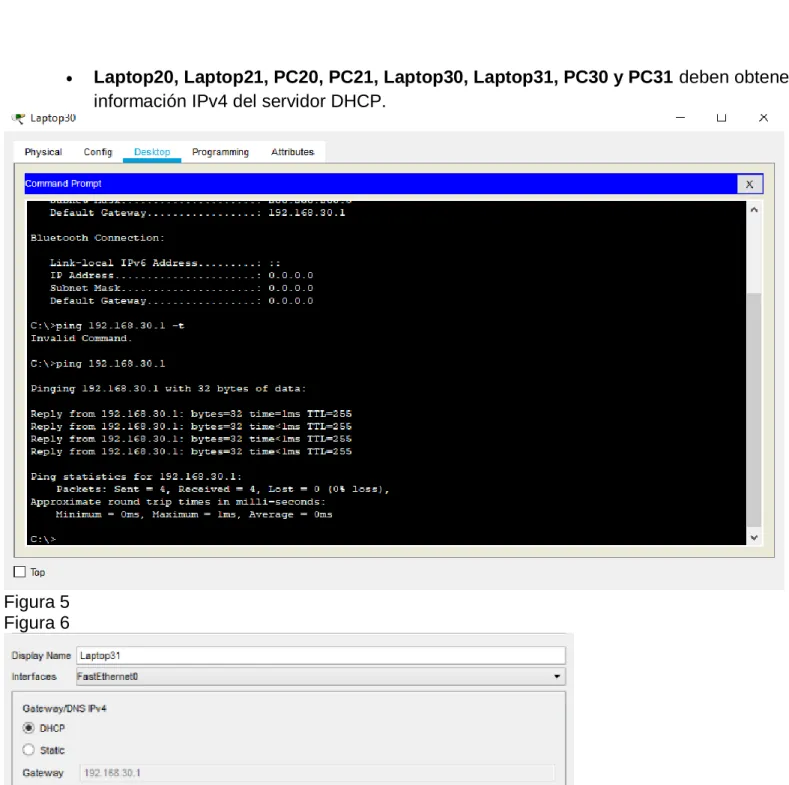
Task: Open the Programming tab
Action: click(x=220, y=152)
